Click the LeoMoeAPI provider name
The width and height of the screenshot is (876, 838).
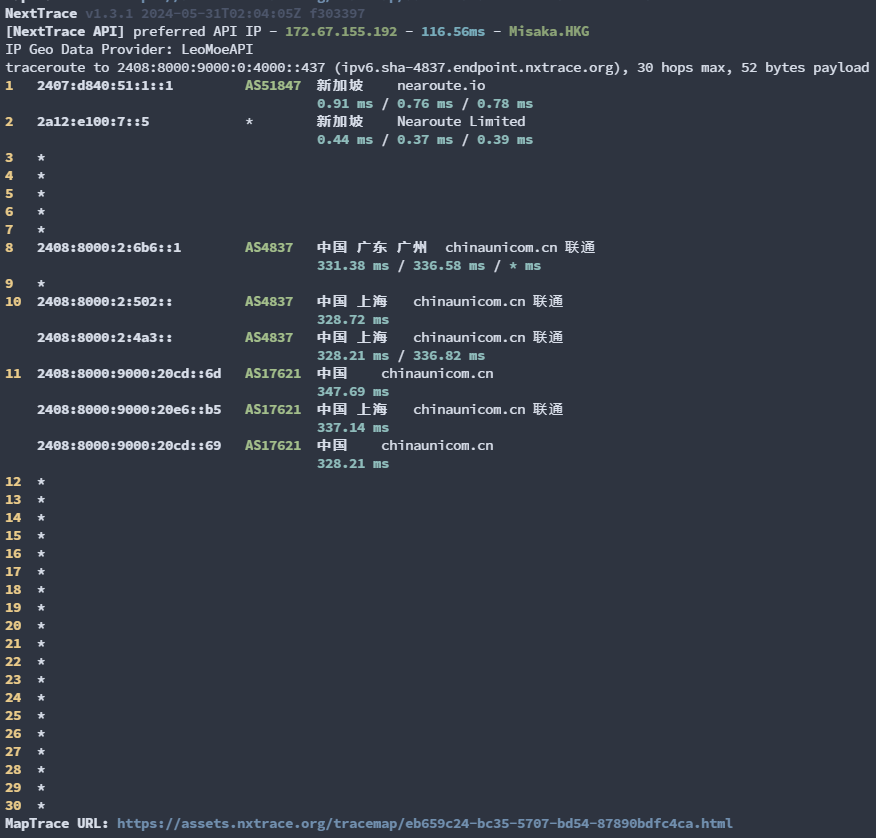217,49
